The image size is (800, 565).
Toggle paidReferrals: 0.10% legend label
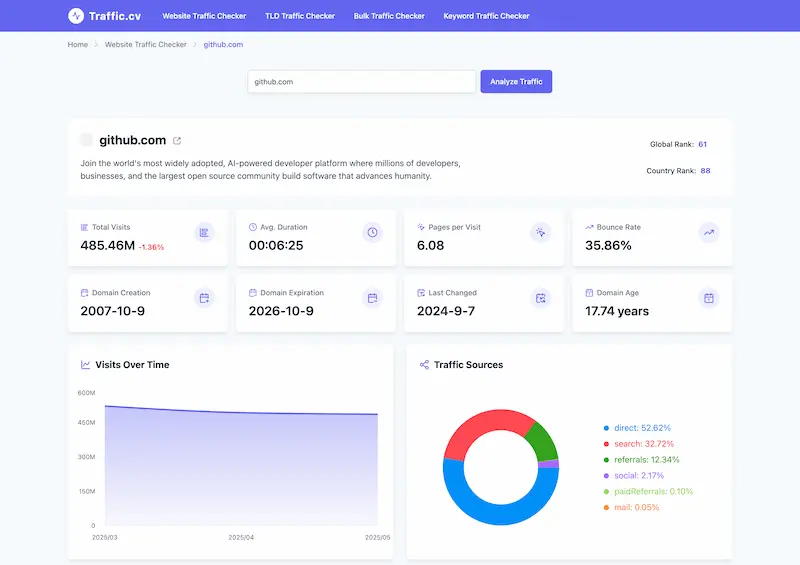pyautogui.click(x=654, y=492)
